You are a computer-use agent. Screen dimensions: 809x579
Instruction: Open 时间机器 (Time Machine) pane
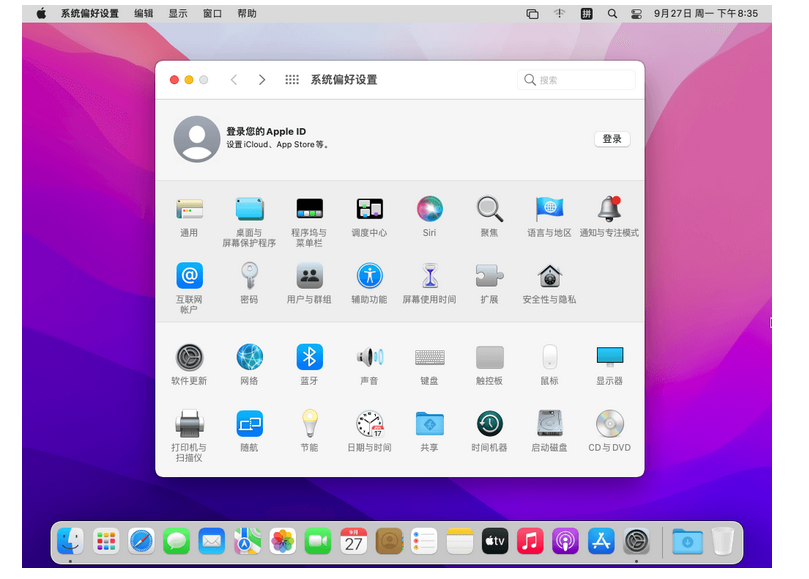(490, 424)
